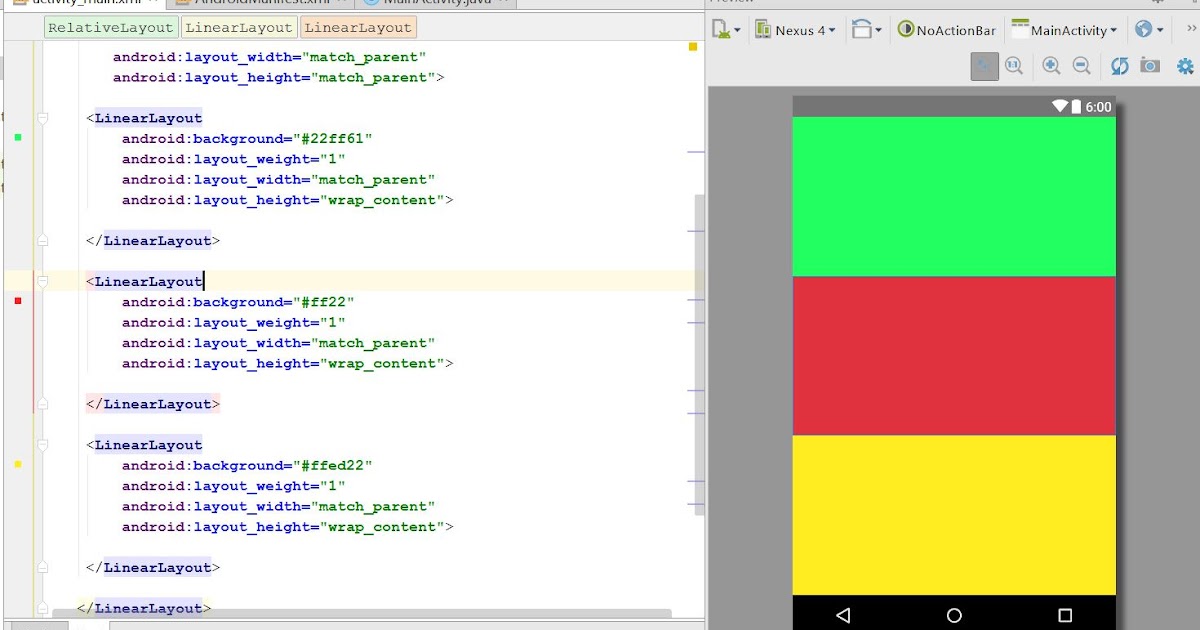Click the yellow #ffed22 gutter color swatch
This screenshot has height=630, width=1200.
click(x=18, y=464)
